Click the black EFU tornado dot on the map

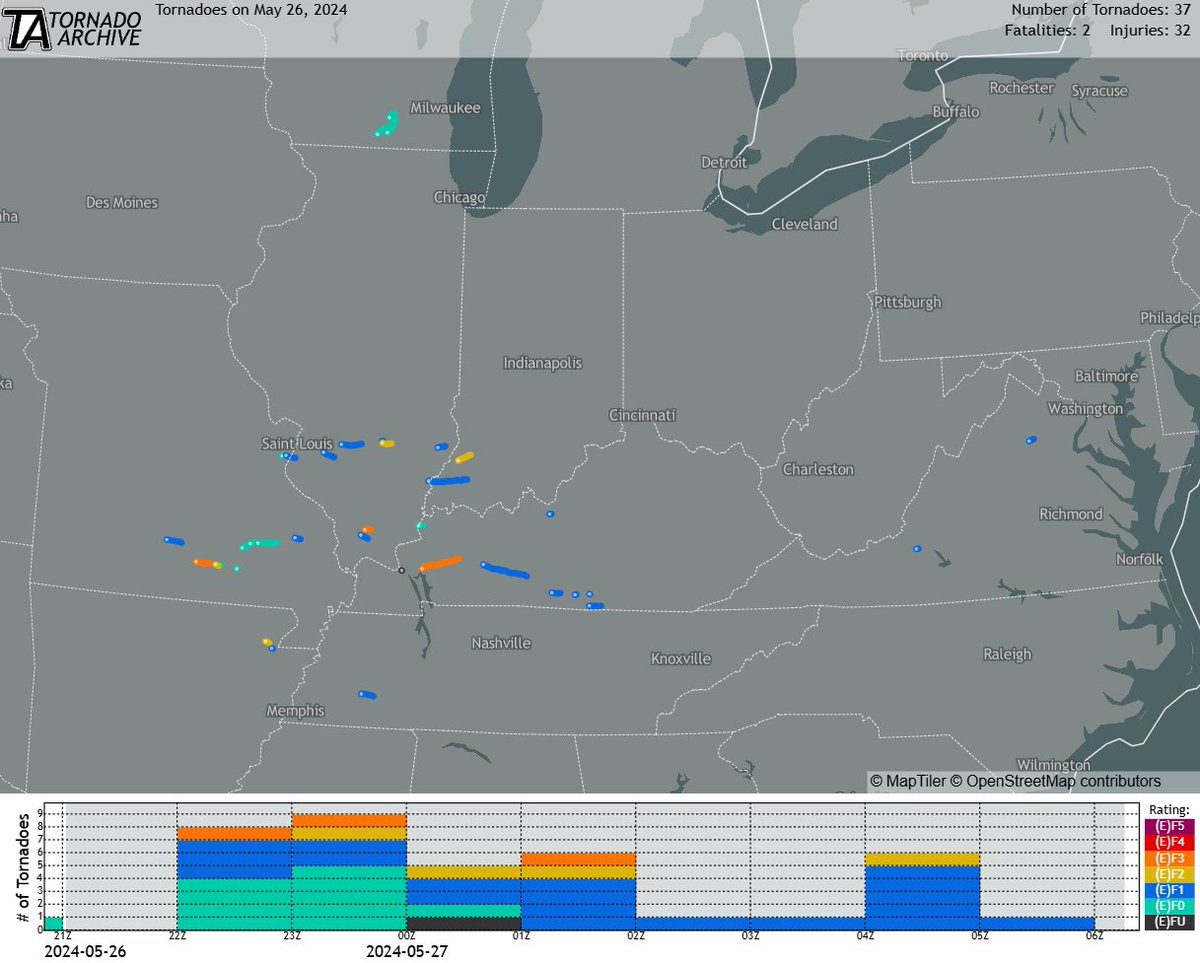[401, 570]
